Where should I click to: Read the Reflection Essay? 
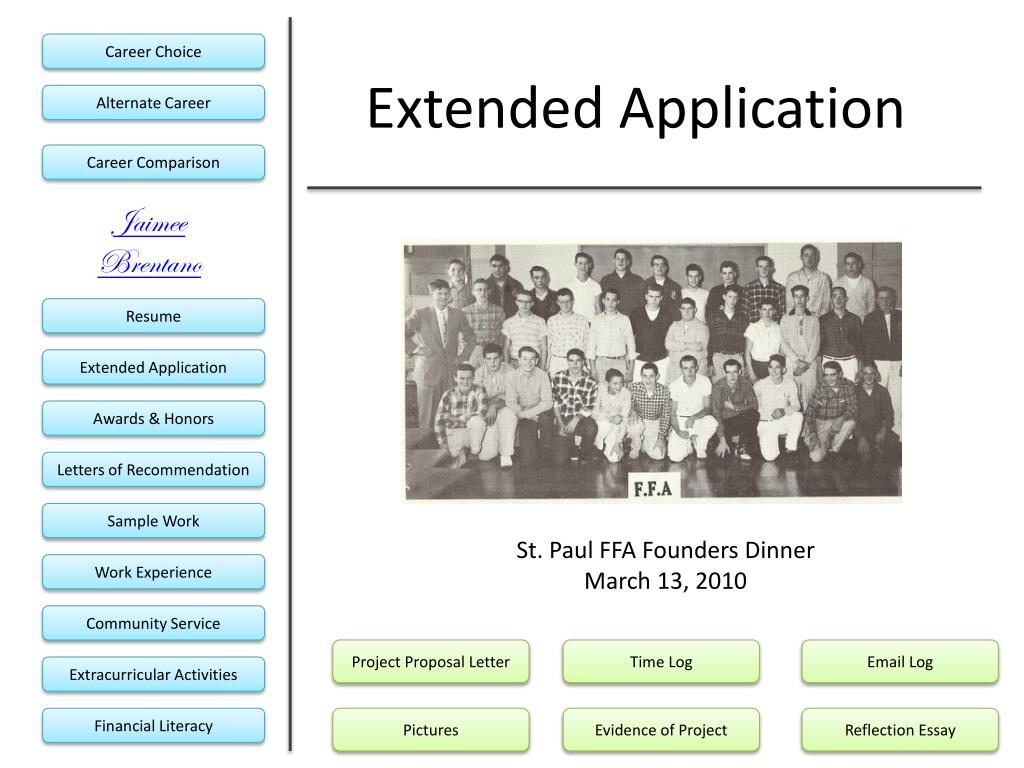900,730
